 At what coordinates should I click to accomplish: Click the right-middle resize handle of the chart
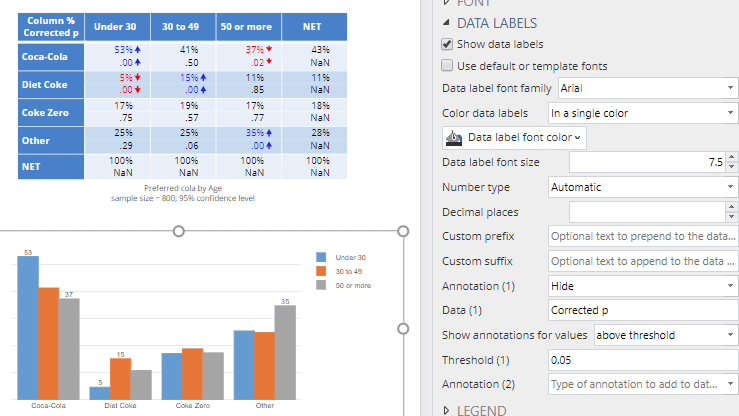pyautogui.click(x=404, y=328)
